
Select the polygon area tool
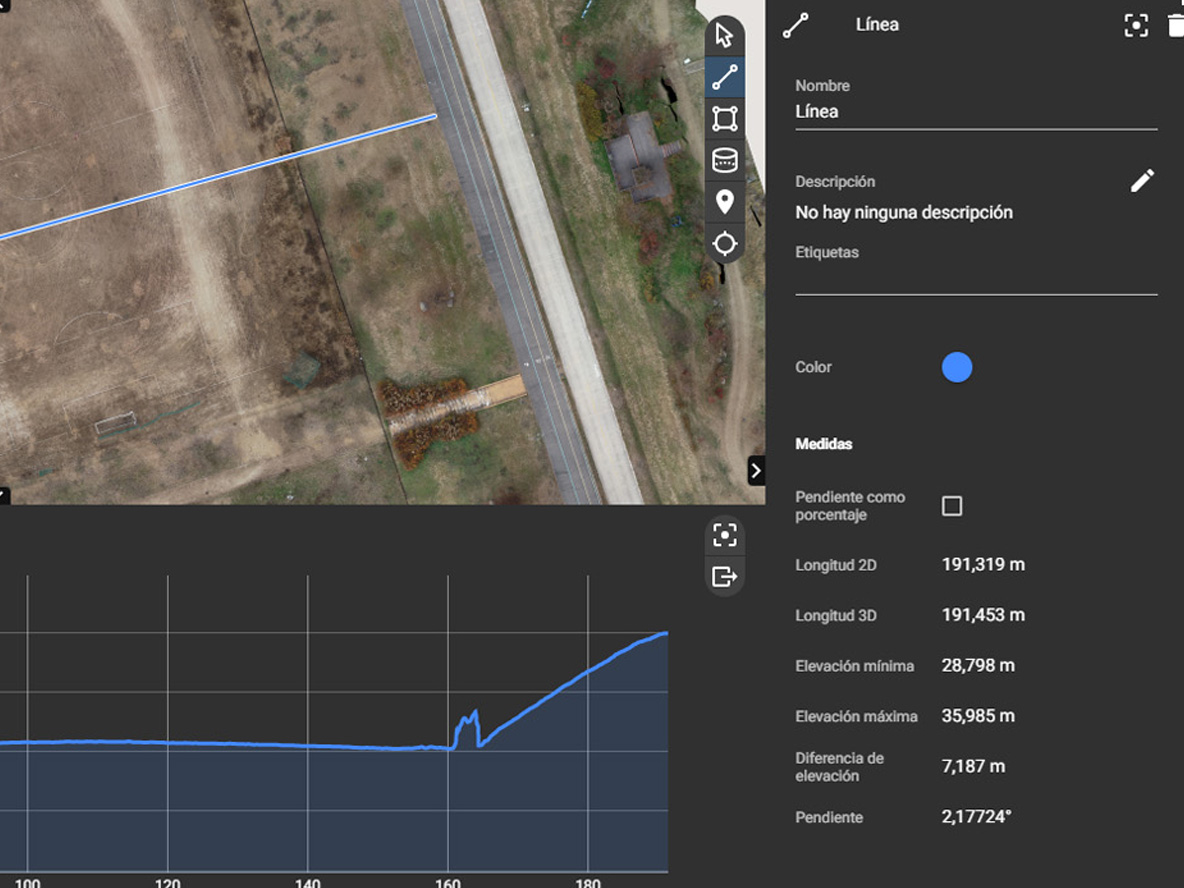coord(725,119)
